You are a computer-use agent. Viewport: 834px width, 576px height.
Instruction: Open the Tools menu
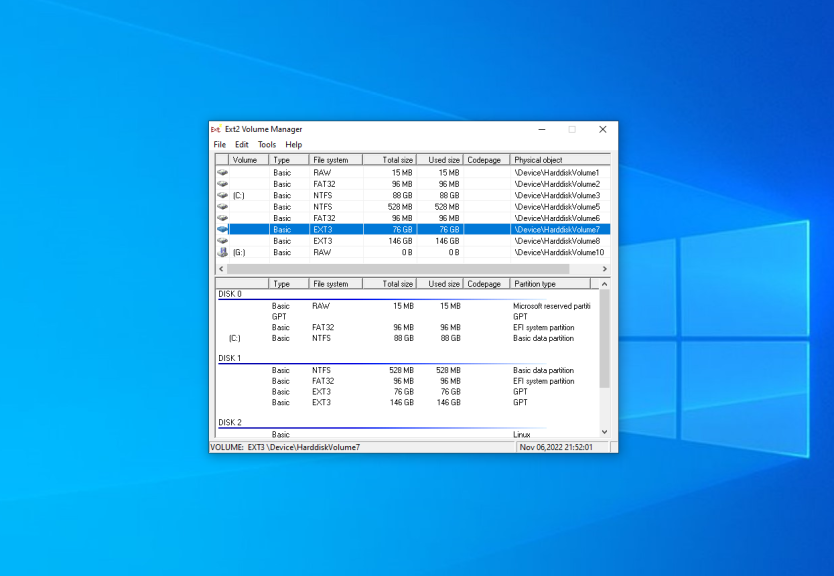[267, 145]
